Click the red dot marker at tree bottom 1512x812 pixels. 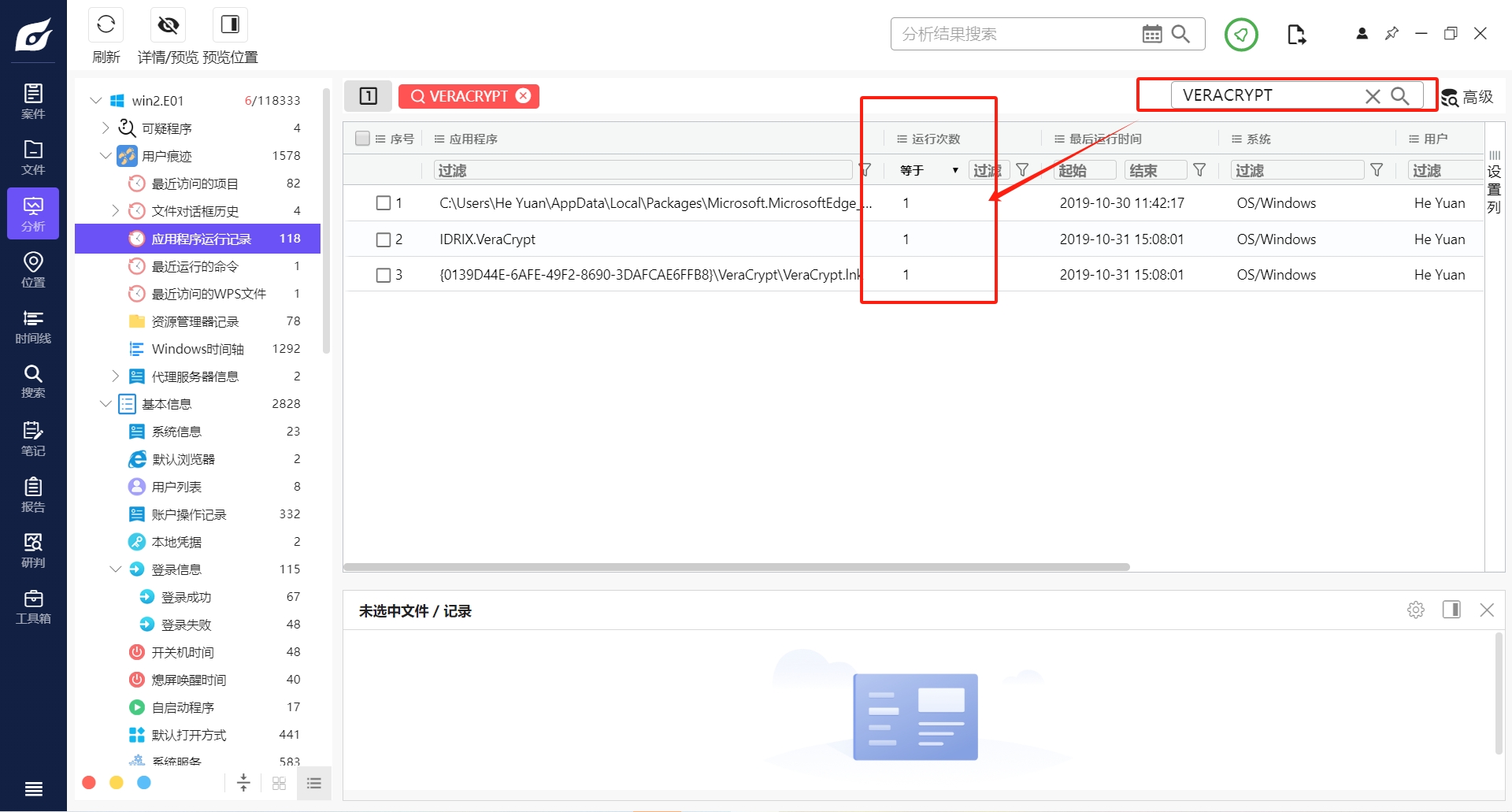[89, 782]
